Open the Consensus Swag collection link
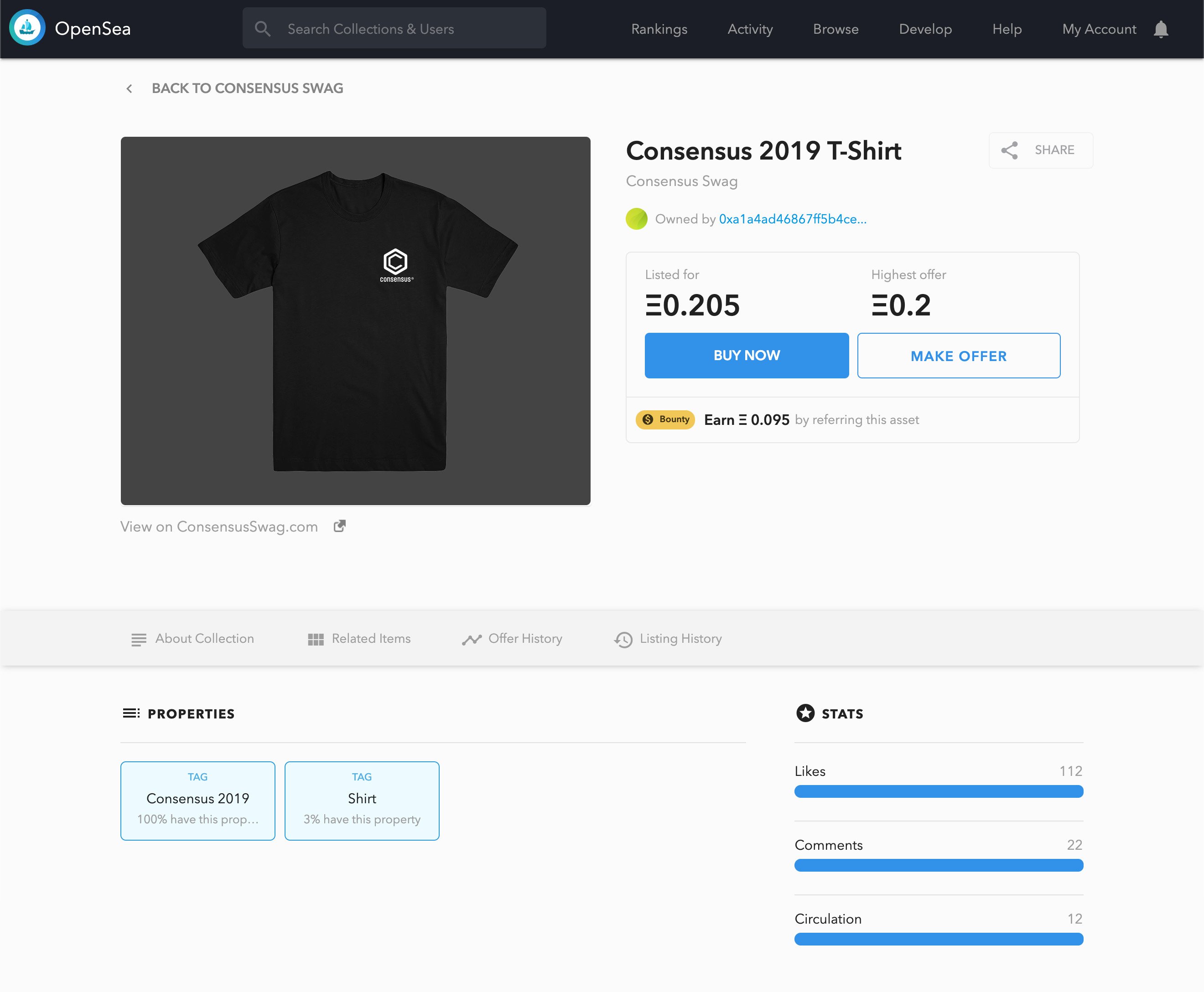Viewport: 1204px width, 992px height. click(681, 181)
